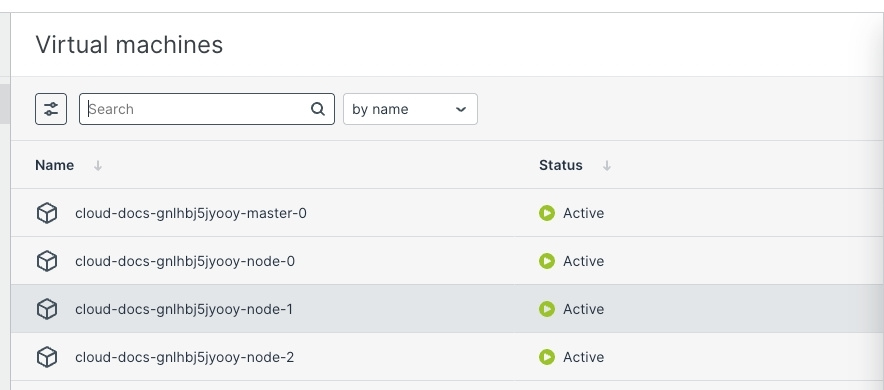884x390 pixels.
Task: Click the Virtual machines heading
Action: (x=129, y=45)
